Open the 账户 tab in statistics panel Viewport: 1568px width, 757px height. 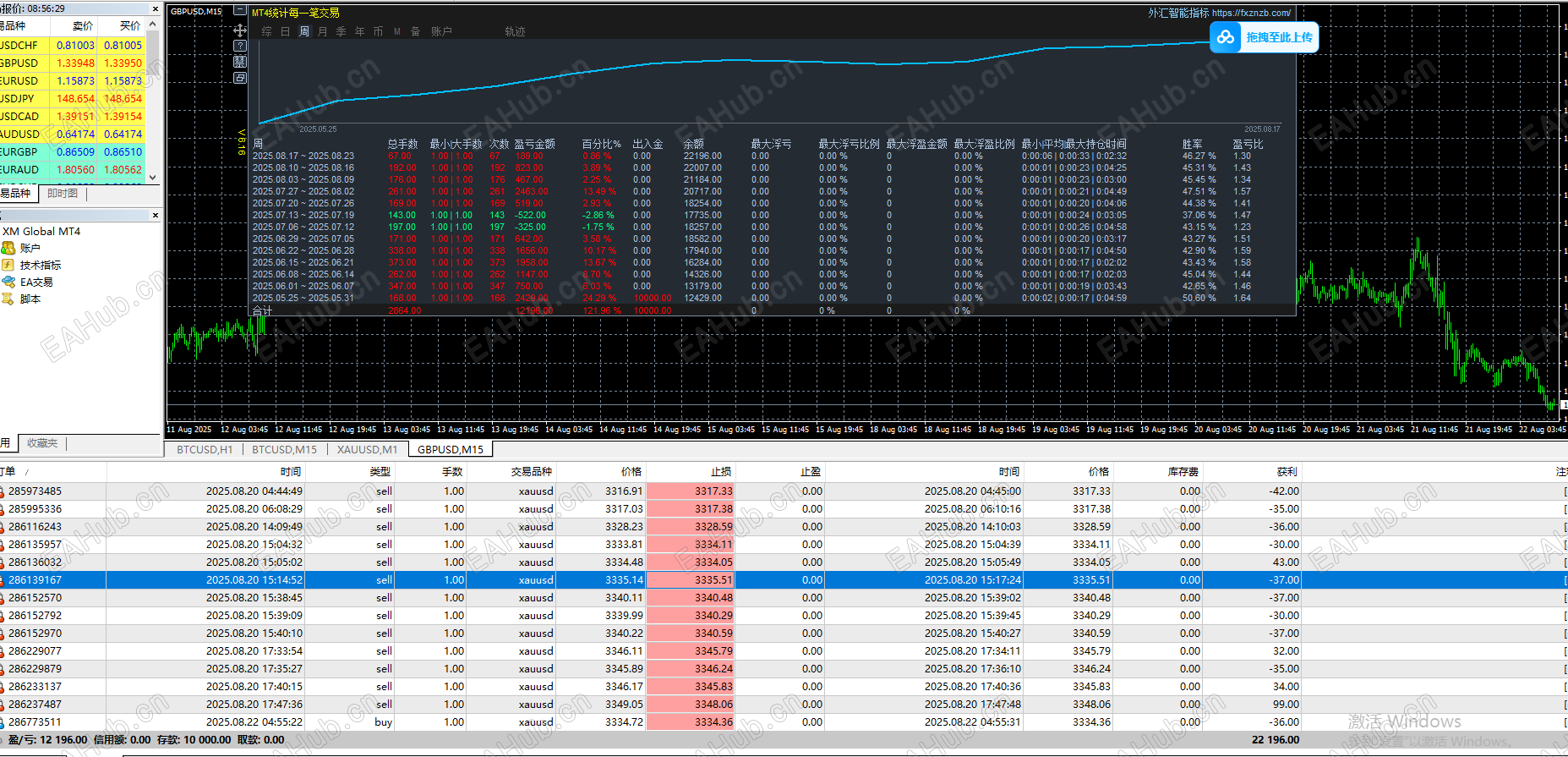tap(441, 31)
